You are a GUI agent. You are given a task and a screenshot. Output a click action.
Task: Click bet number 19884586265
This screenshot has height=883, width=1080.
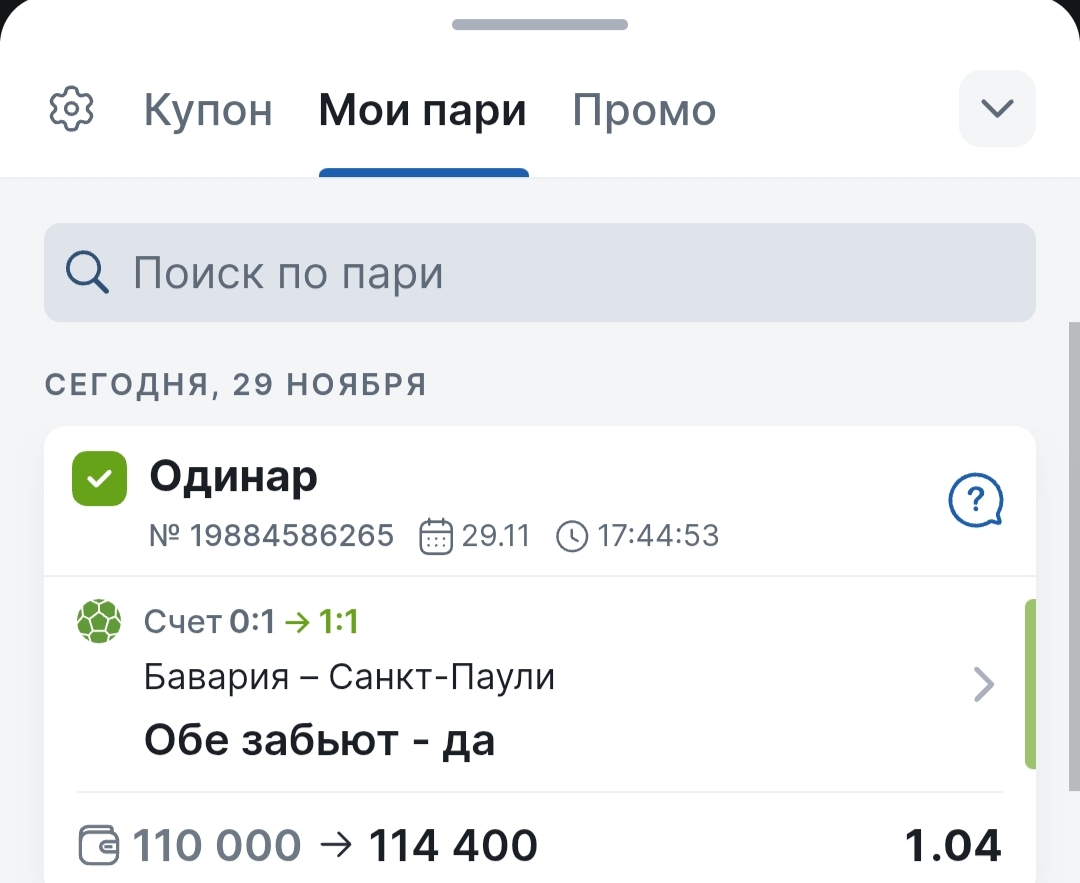tap(271, 536)
